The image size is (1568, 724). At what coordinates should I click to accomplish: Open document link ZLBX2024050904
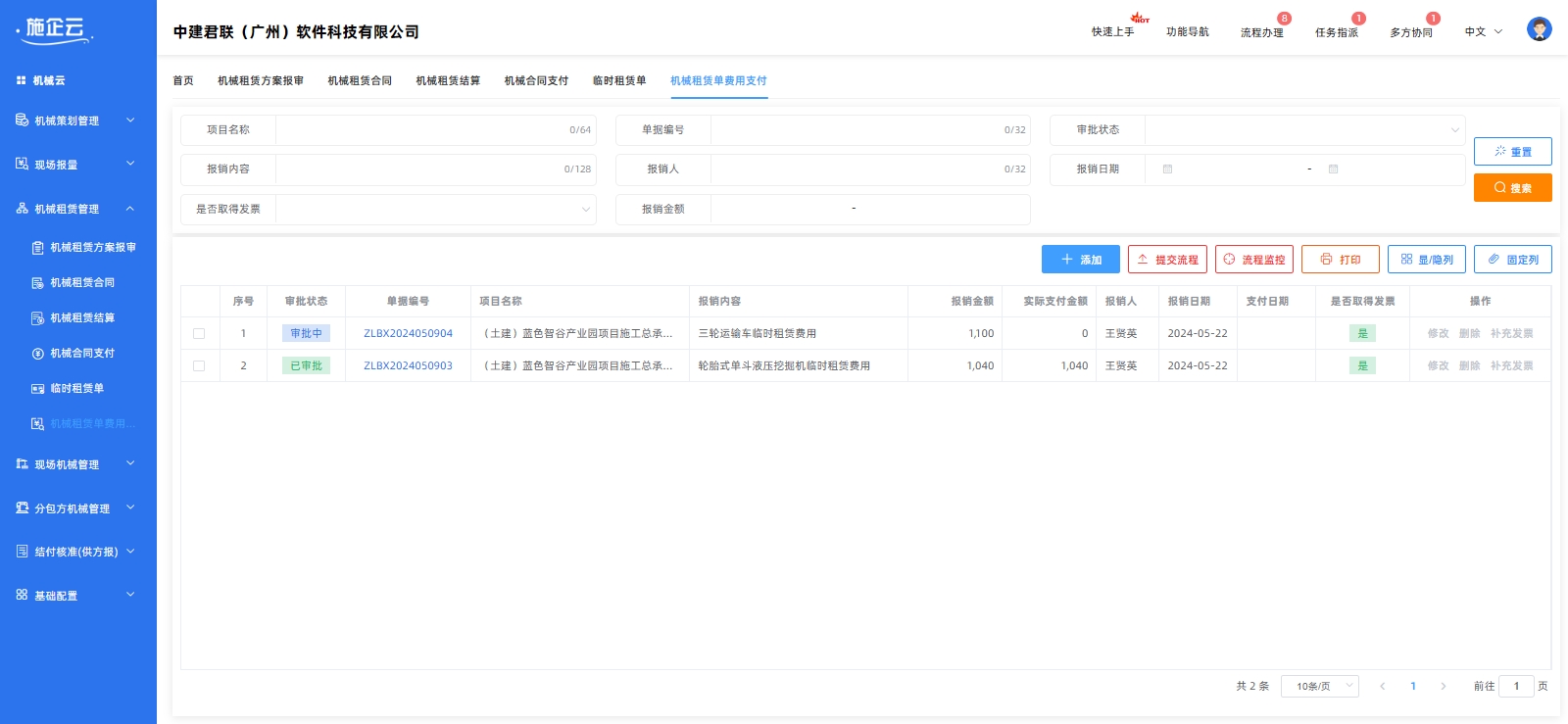point(408,334)
